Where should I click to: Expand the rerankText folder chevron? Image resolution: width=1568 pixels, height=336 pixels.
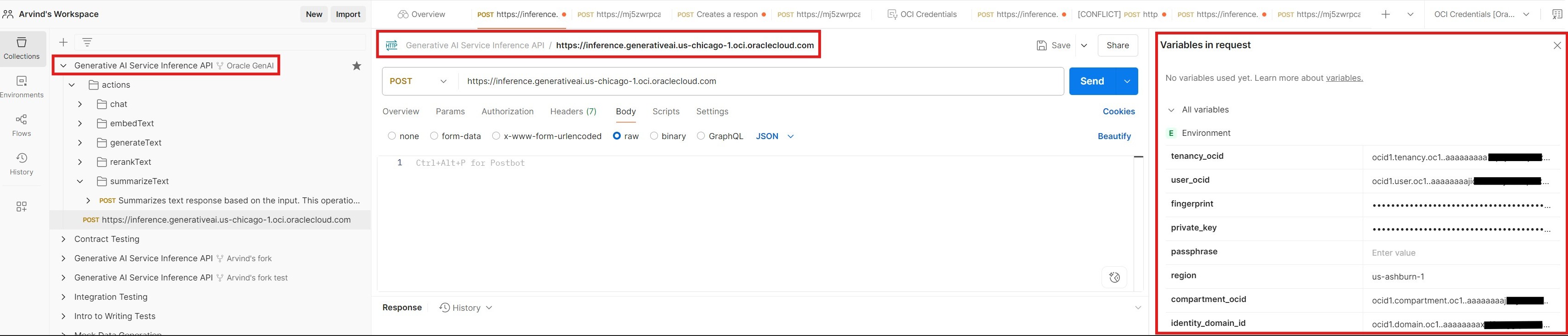[80, 162]
